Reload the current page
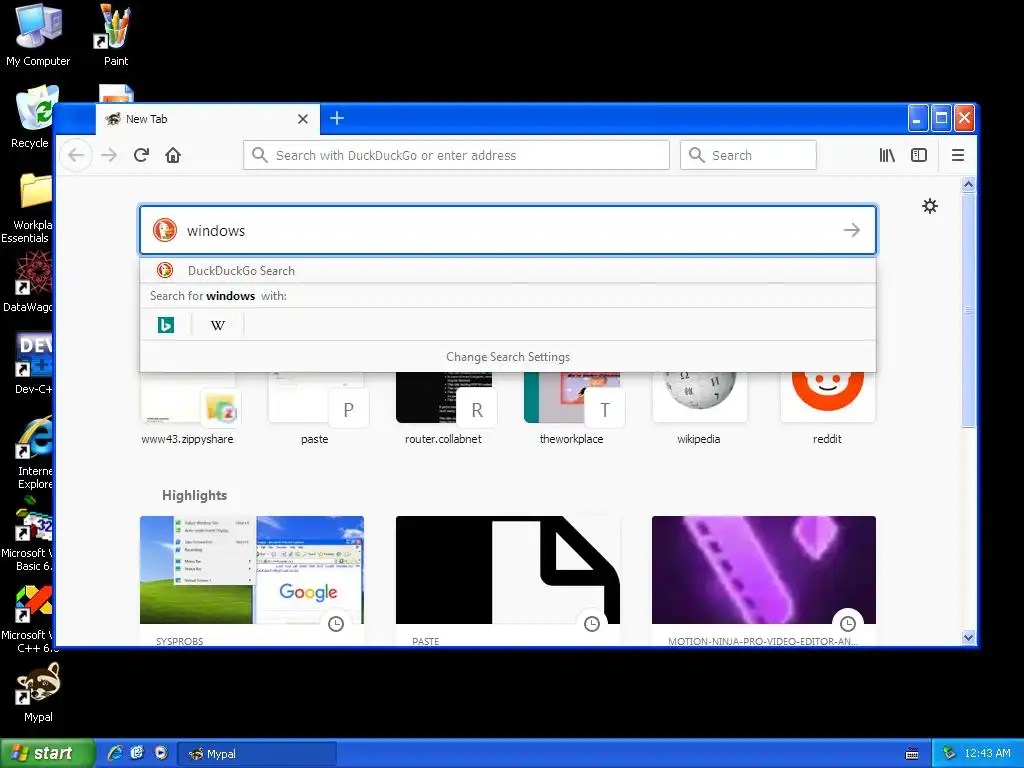Screen dimensions: 1024x768 [141, 155]
